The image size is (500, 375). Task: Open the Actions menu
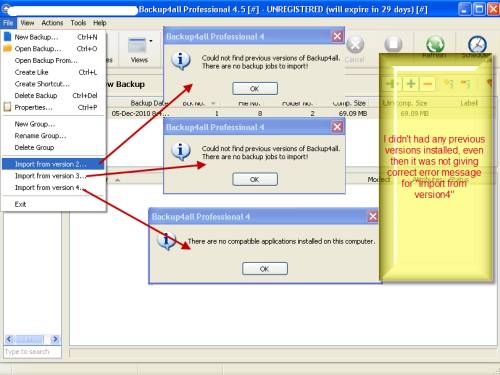(52, 23)
